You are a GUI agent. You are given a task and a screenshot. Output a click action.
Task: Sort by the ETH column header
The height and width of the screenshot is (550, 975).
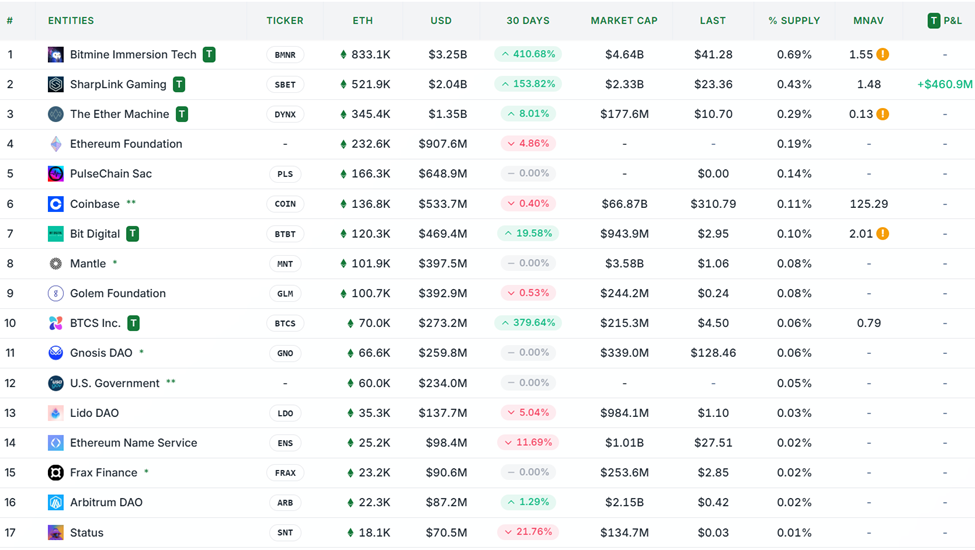tap(363, 20)
